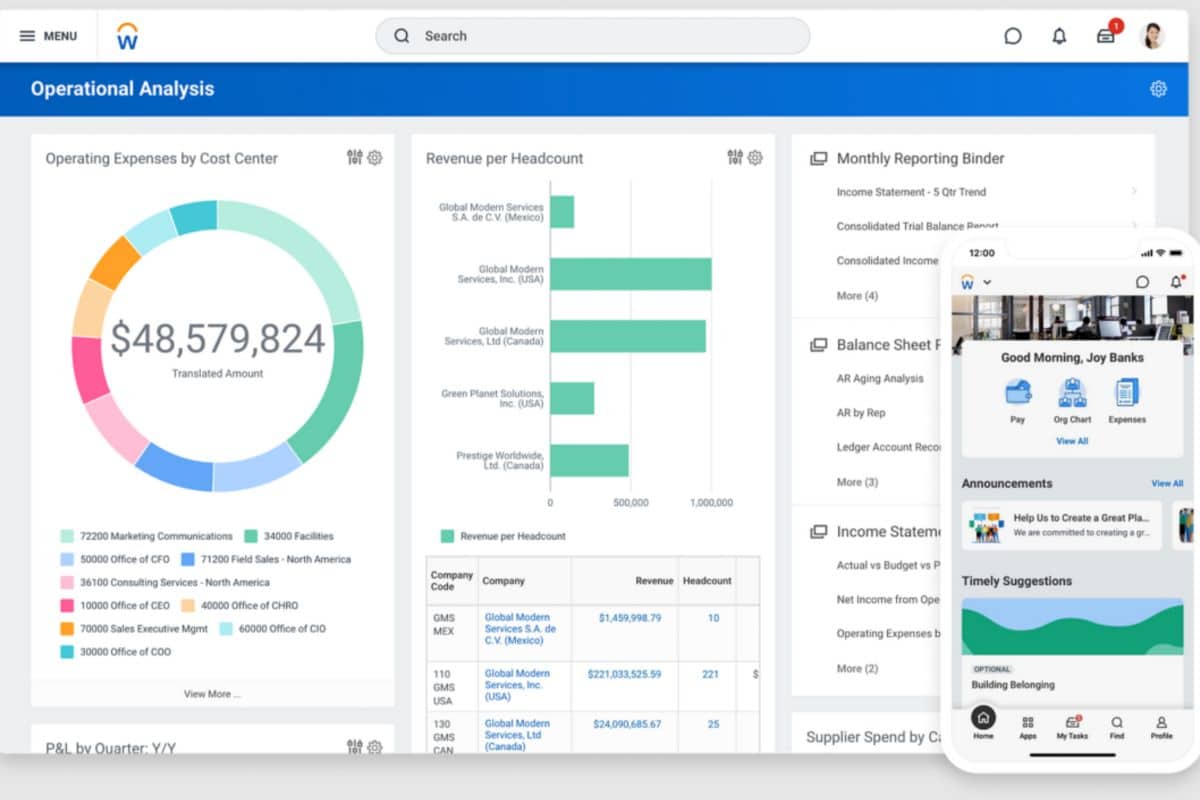Screen dimensions: 1200x800
Task: Open the inbox tray icon with badge
Action: 1106,36
